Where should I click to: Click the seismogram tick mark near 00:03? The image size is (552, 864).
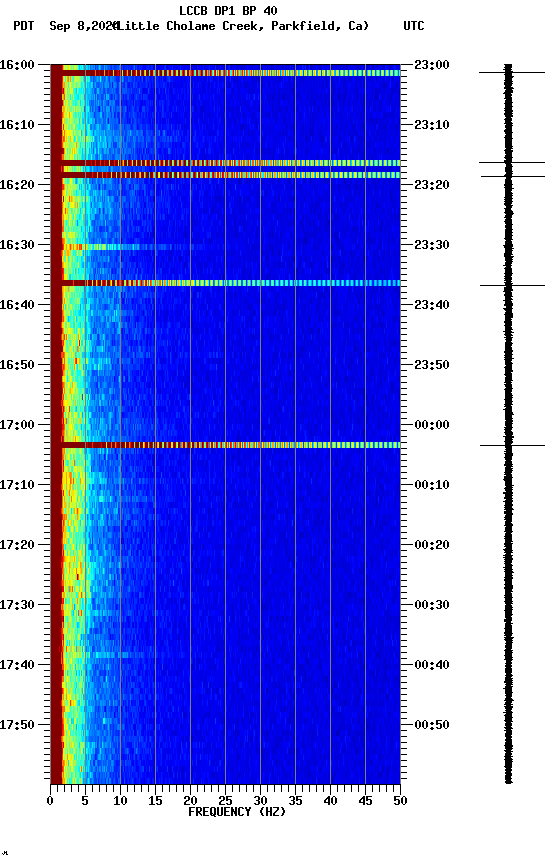point(512,445)
